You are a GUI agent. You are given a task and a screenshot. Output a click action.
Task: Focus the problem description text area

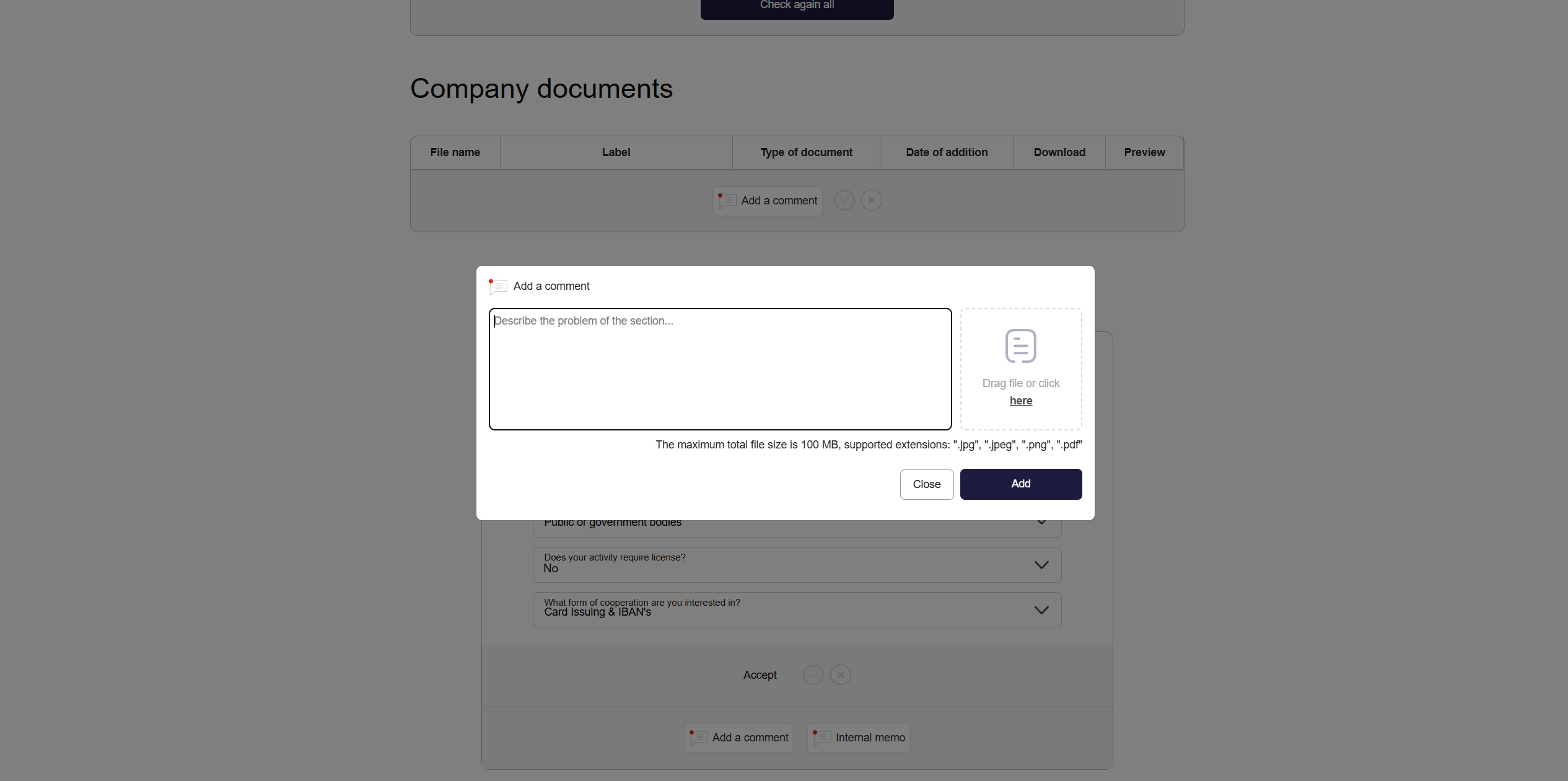click(x=720, y=369)
